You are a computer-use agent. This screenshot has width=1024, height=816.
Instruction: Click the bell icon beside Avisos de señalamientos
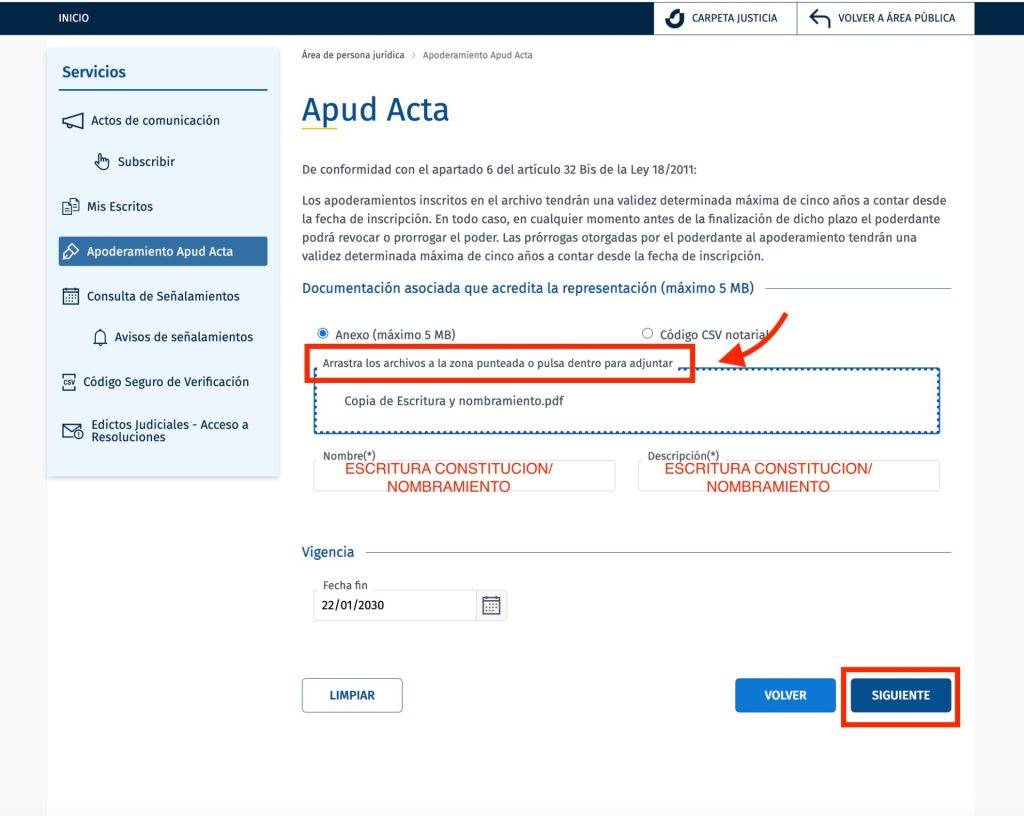[x=100, y=338]
